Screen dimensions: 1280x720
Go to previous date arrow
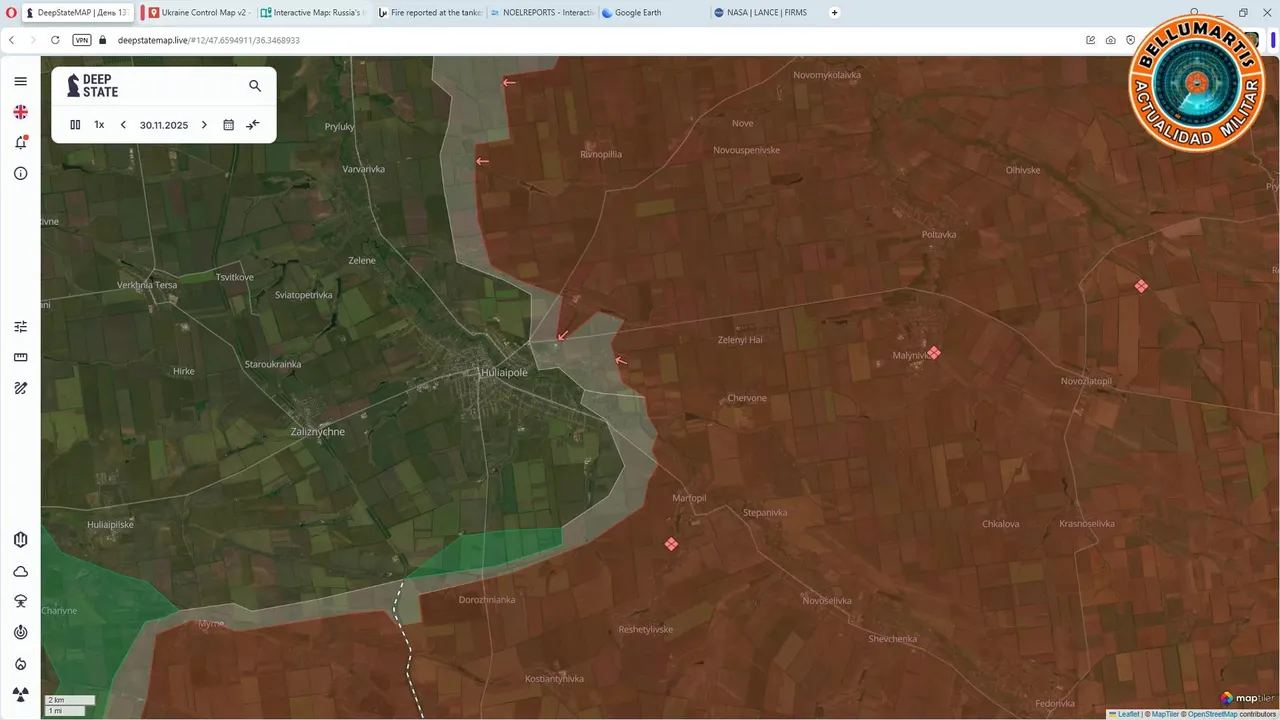(123, 125)
